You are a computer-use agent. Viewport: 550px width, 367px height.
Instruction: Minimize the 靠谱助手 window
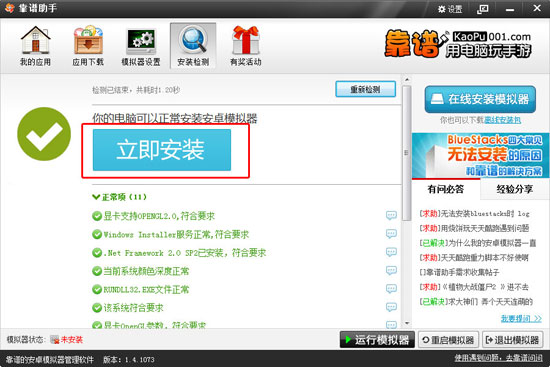510,9
